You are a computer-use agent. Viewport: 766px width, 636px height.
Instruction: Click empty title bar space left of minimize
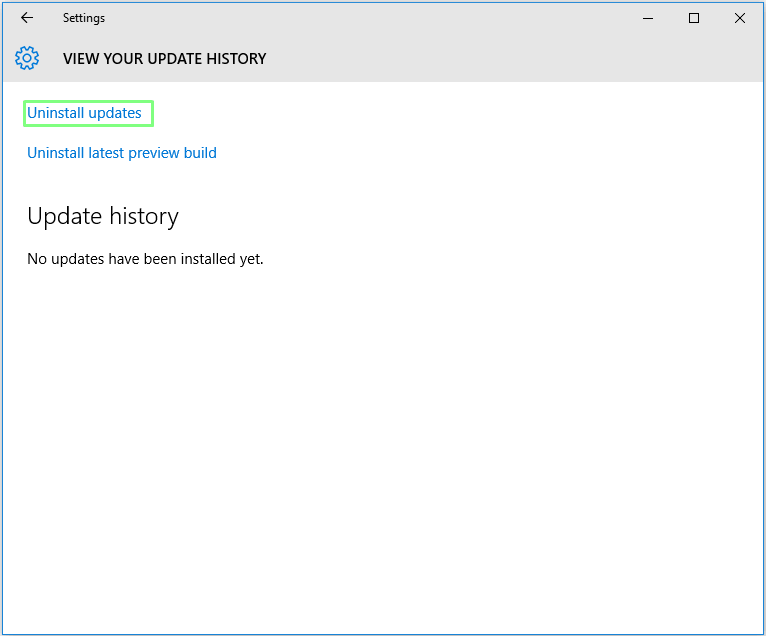click(x=400, y=18)
